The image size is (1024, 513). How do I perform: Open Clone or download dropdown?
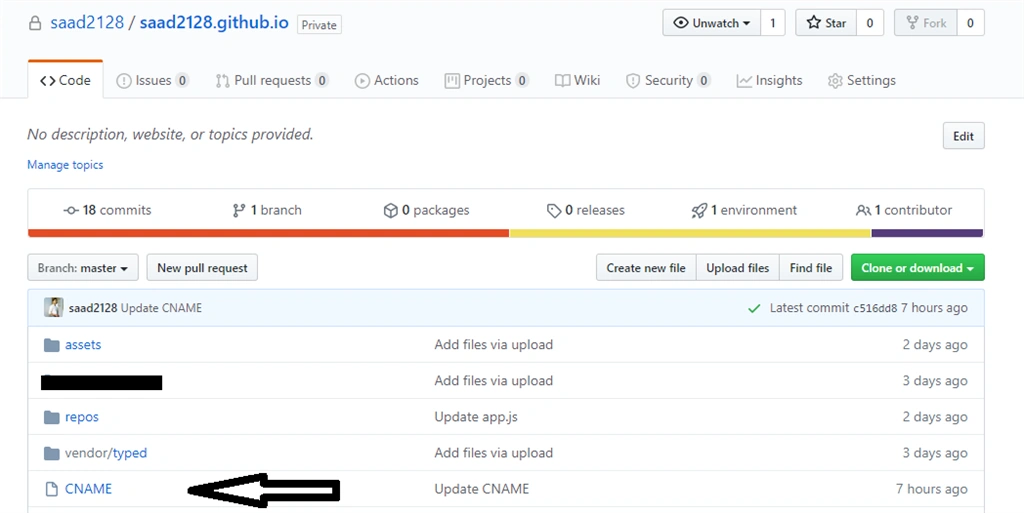coord(918,268)
